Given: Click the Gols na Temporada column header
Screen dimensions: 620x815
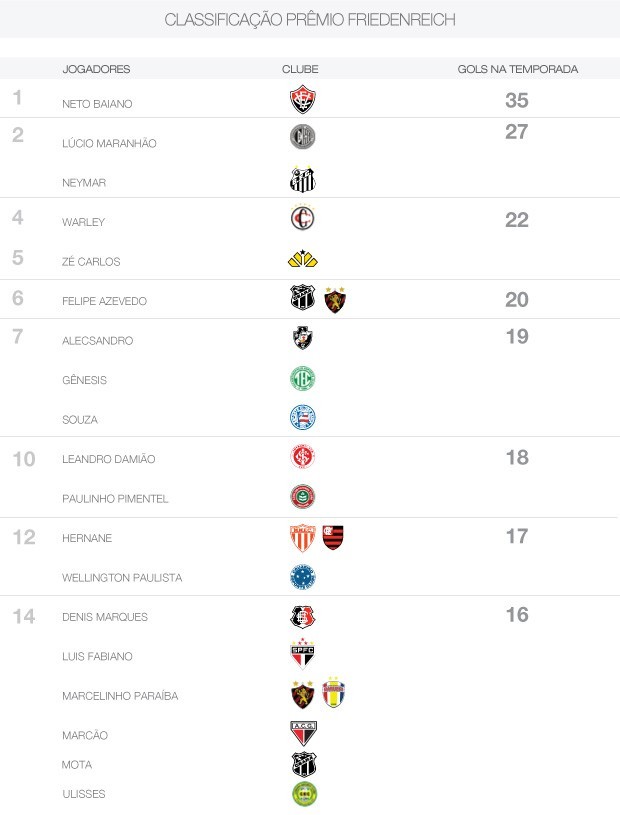Looking at the screenshot, I should 517,69.
